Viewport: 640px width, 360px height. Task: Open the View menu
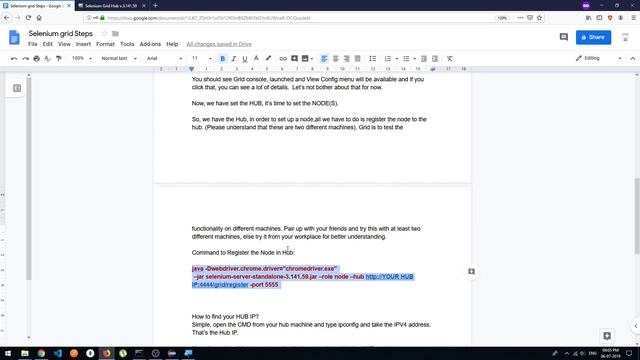tap(64, 44)
